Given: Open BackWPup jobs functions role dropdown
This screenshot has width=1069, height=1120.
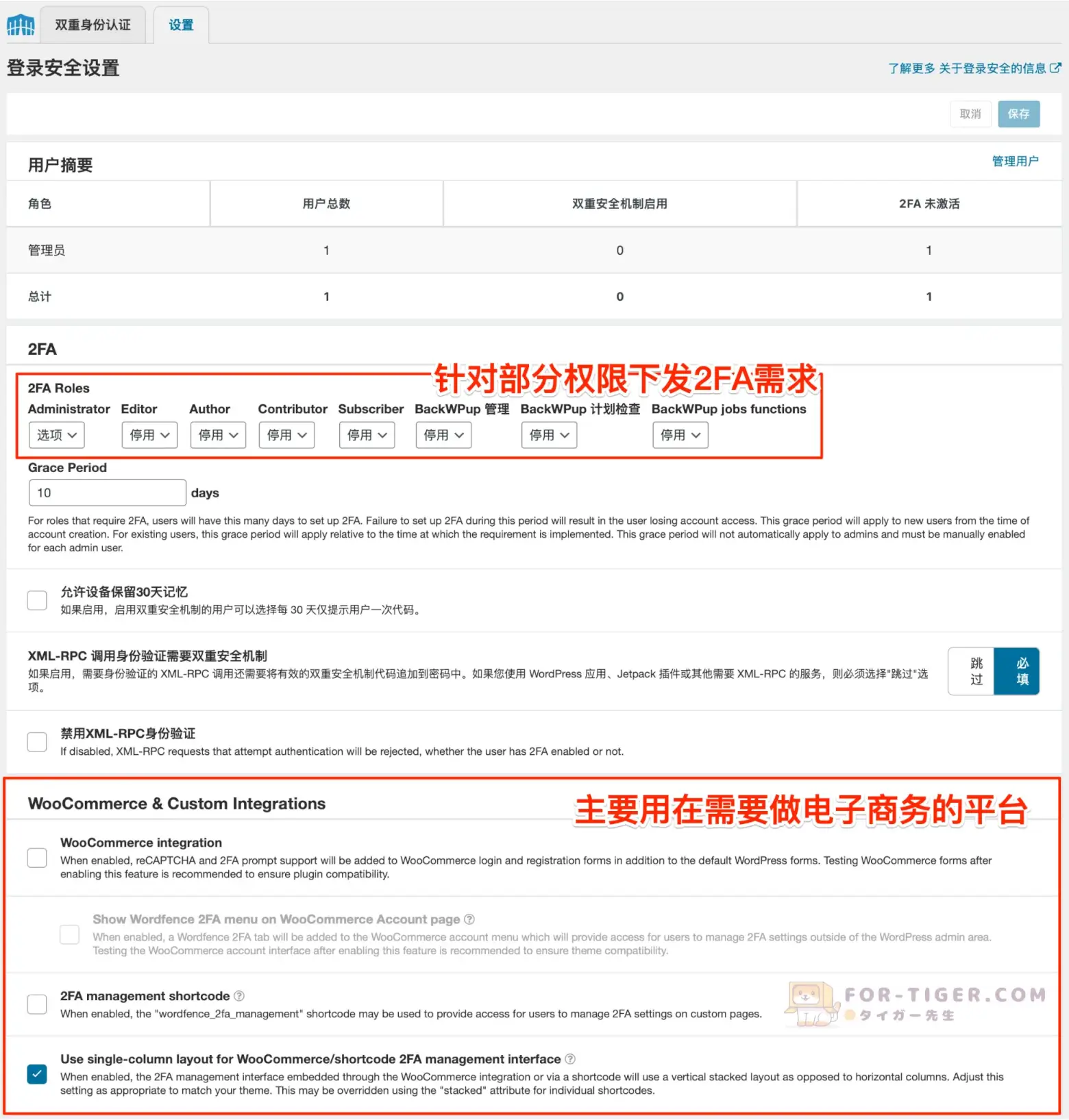Looking at the screenshot, I should pyautogui.click(x=680, y=435).
